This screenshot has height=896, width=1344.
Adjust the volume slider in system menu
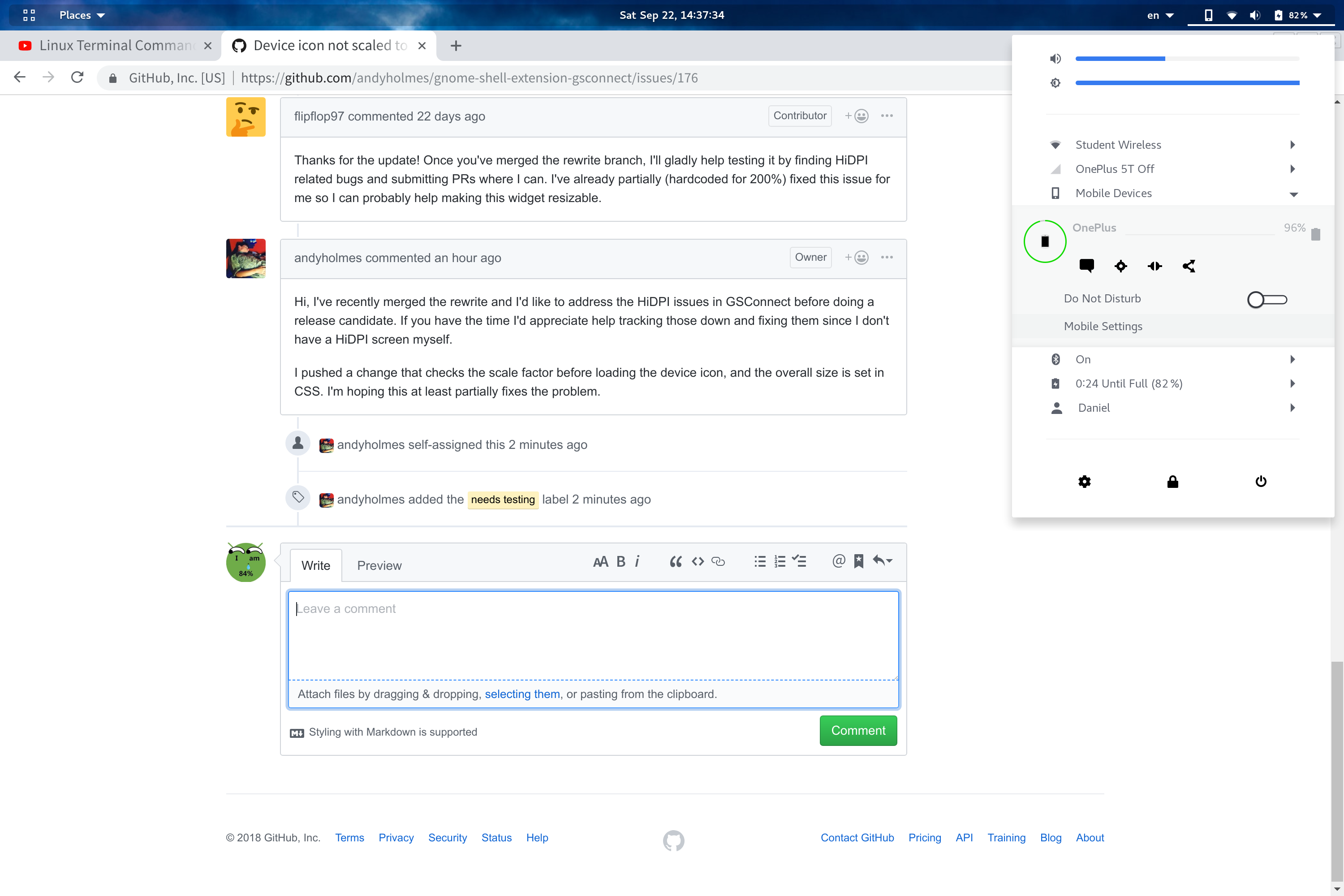(x=1187, y=59)
